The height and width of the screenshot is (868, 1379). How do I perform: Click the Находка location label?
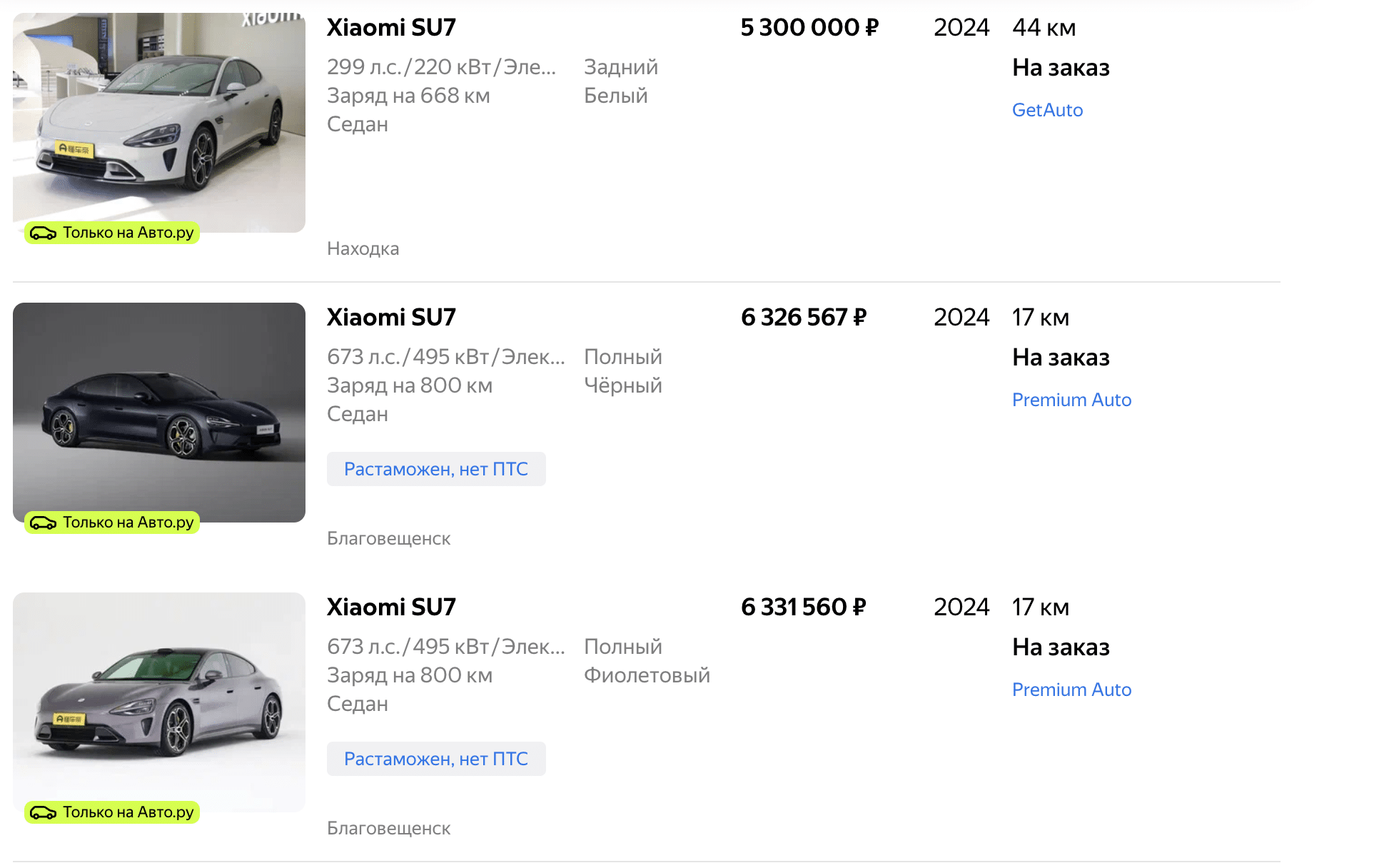363,249
